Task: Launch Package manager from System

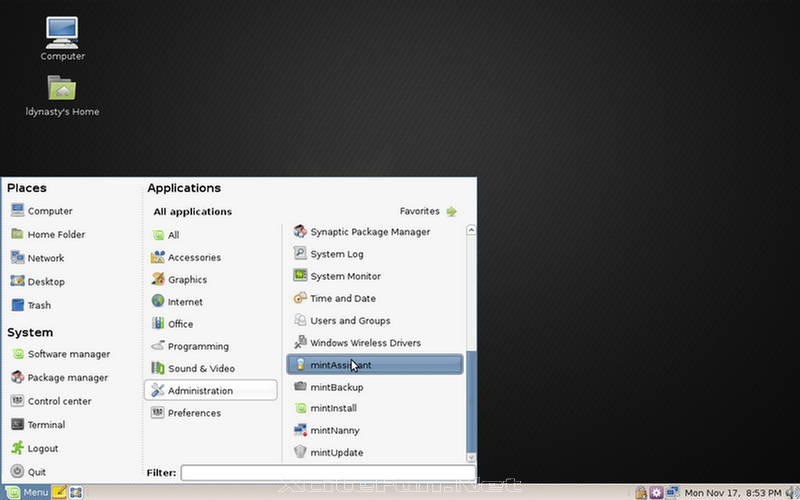Action: (59, 378)
